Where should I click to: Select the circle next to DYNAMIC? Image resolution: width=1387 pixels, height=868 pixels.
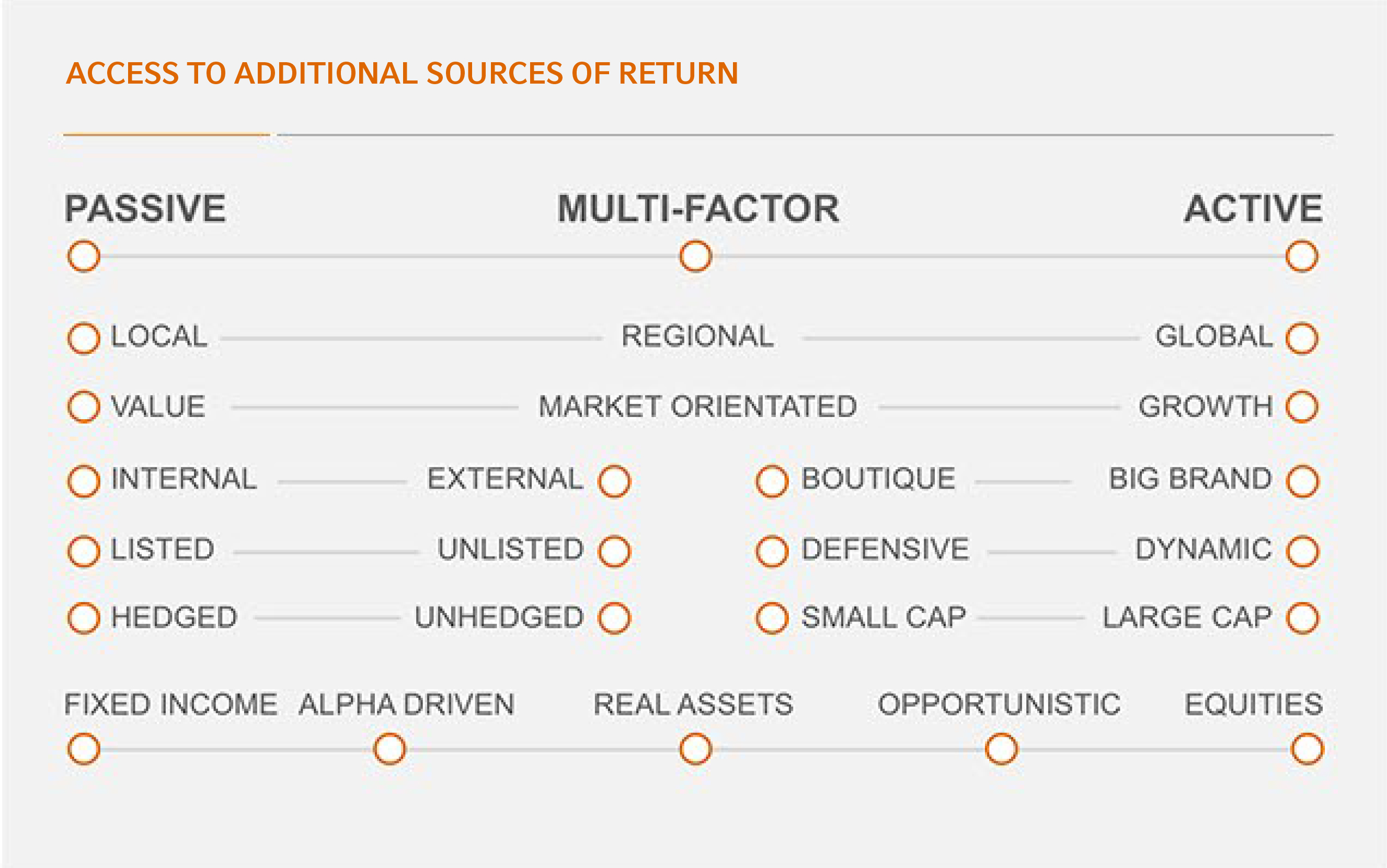click(1303, 552)
